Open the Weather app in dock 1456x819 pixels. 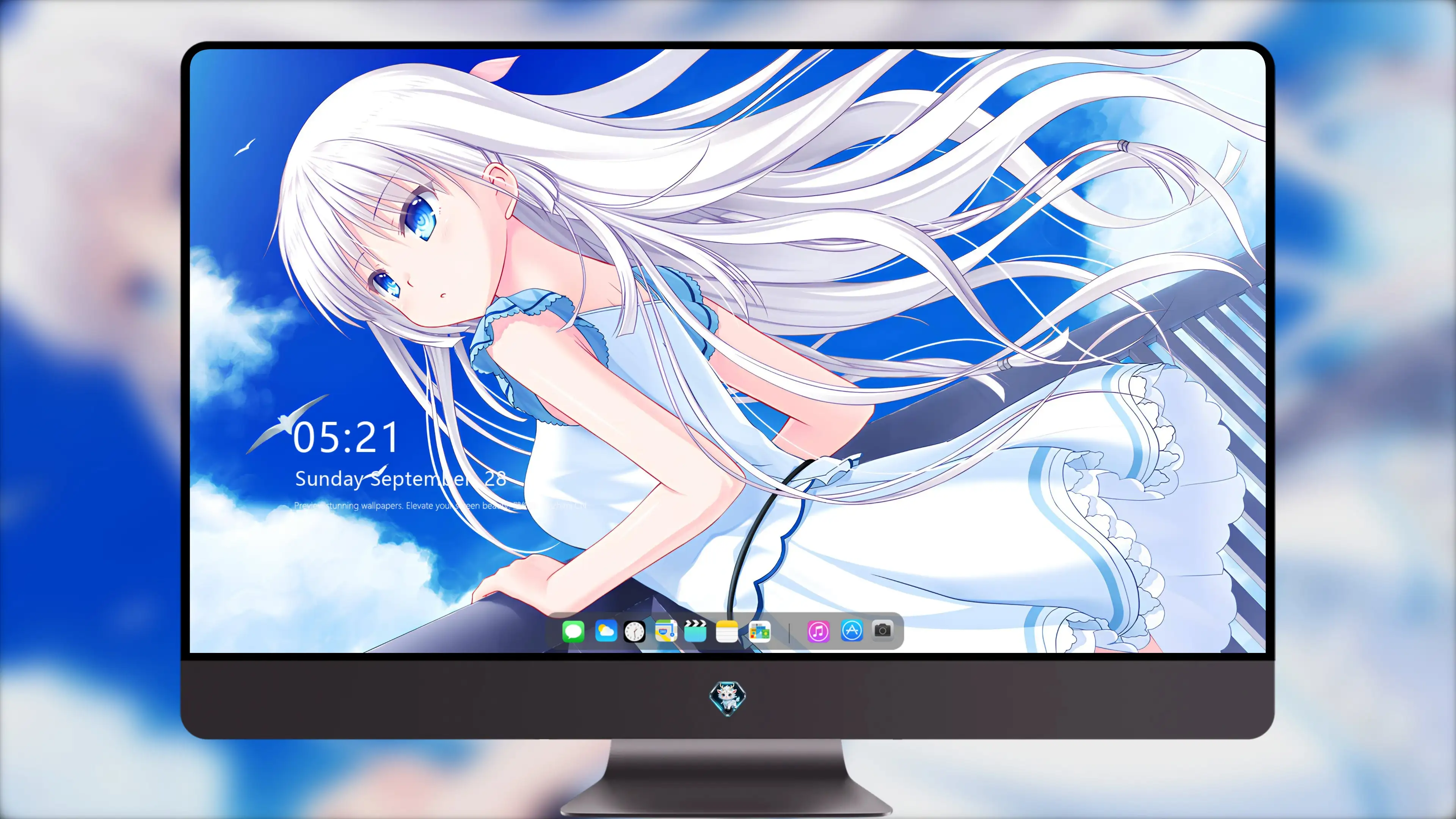coord(606,631)
